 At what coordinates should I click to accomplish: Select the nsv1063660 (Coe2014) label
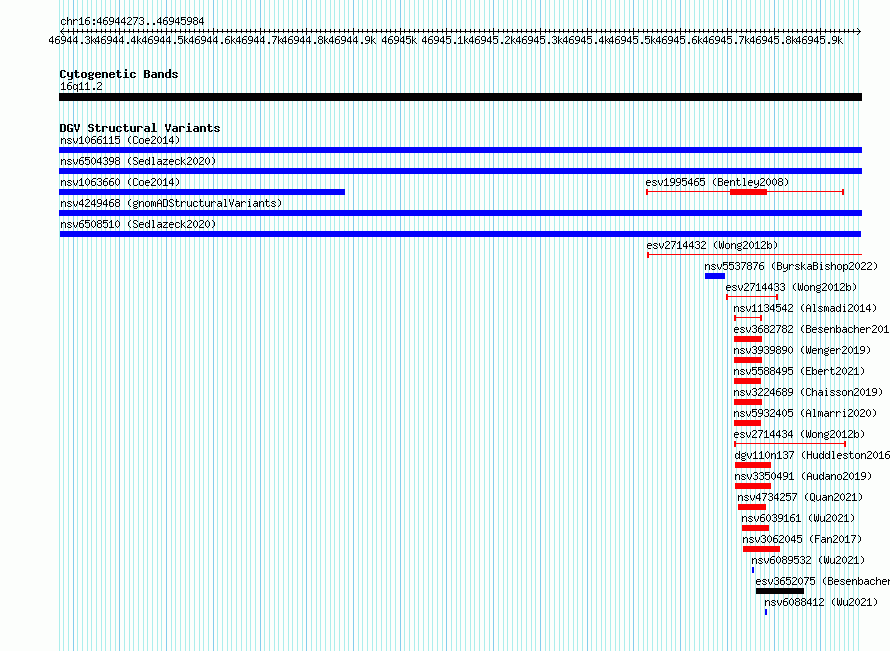(x=120, y=182)
